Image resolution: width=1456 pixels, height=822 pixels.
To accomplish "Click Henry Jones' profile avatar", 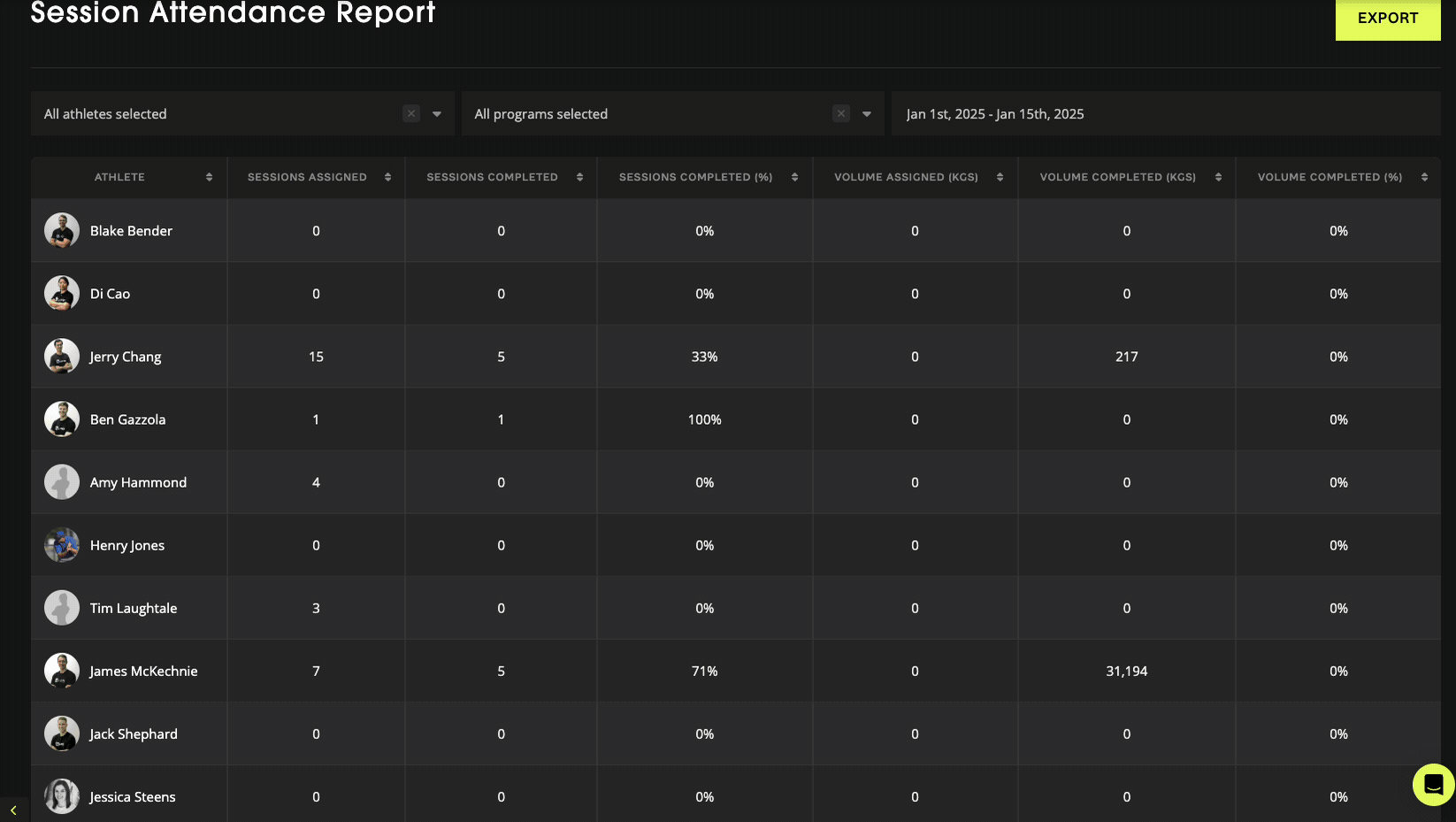I will [62, 545].
